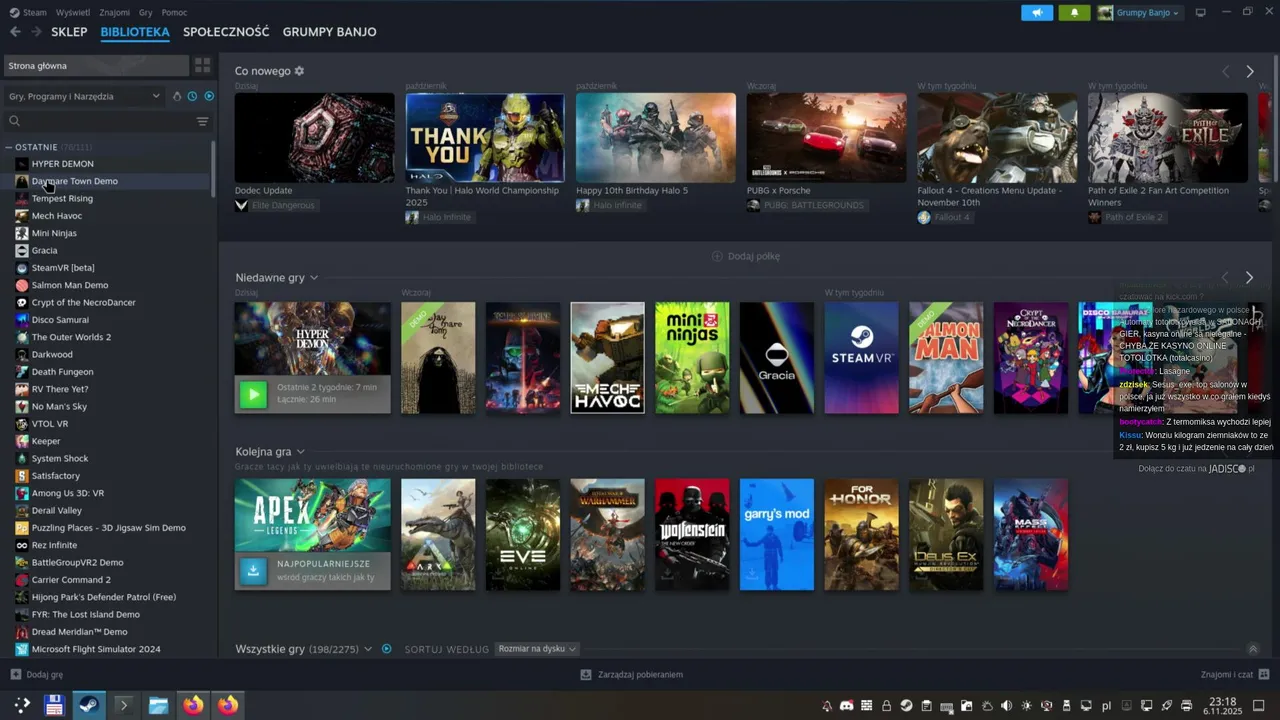Open Znajomi i czat panel
Viewport: 1280px width, 720px height.
(1235, 675)
